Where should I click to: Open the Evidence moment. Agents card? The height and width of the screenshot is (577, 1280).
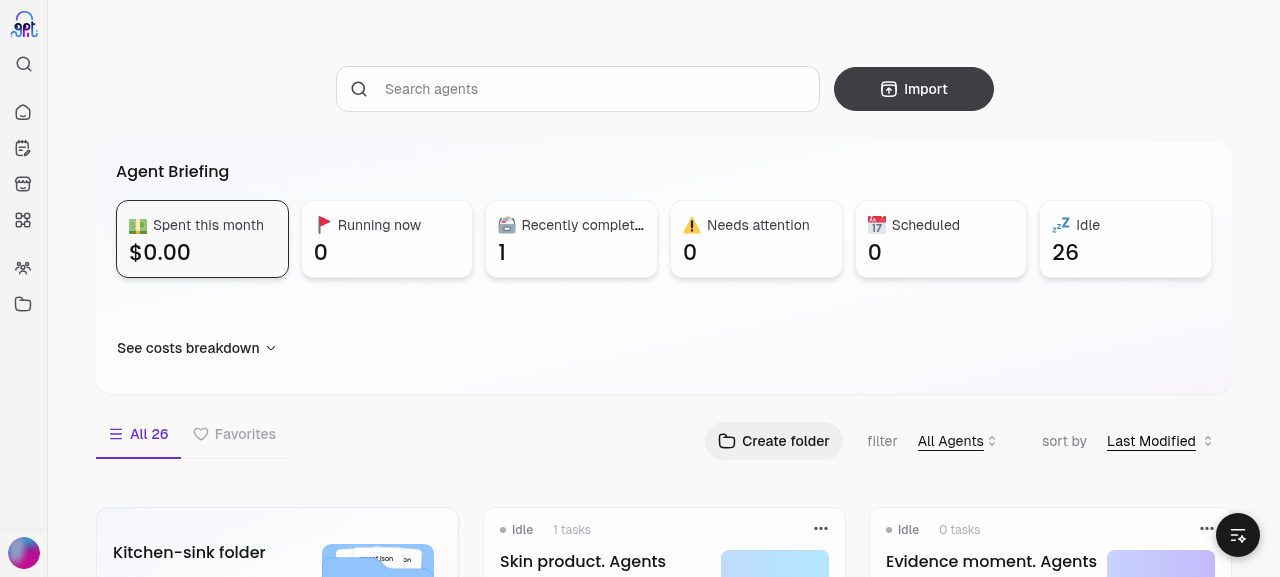pos(1050,542)
